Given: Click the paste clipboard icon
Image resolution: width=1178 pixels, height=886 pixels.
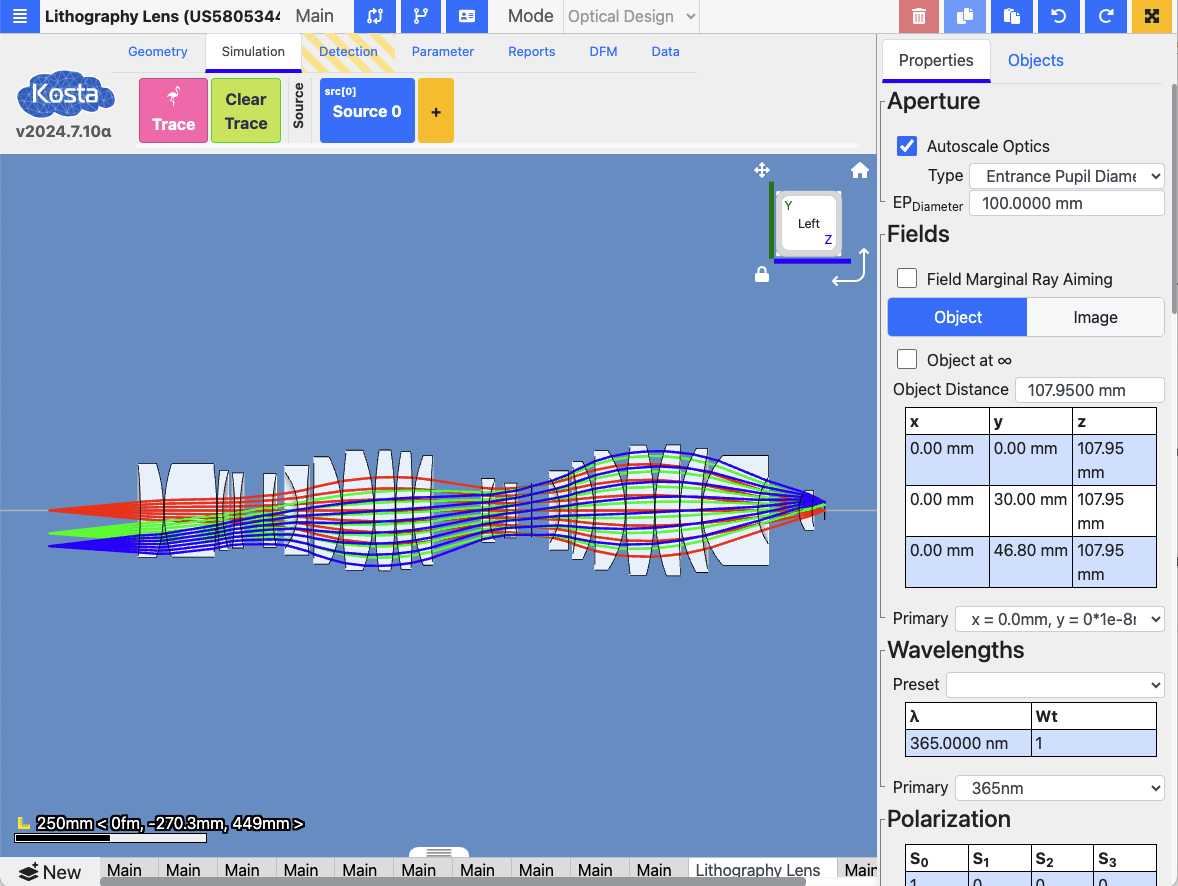Looking at the screenshot, I should (1011, 16).
